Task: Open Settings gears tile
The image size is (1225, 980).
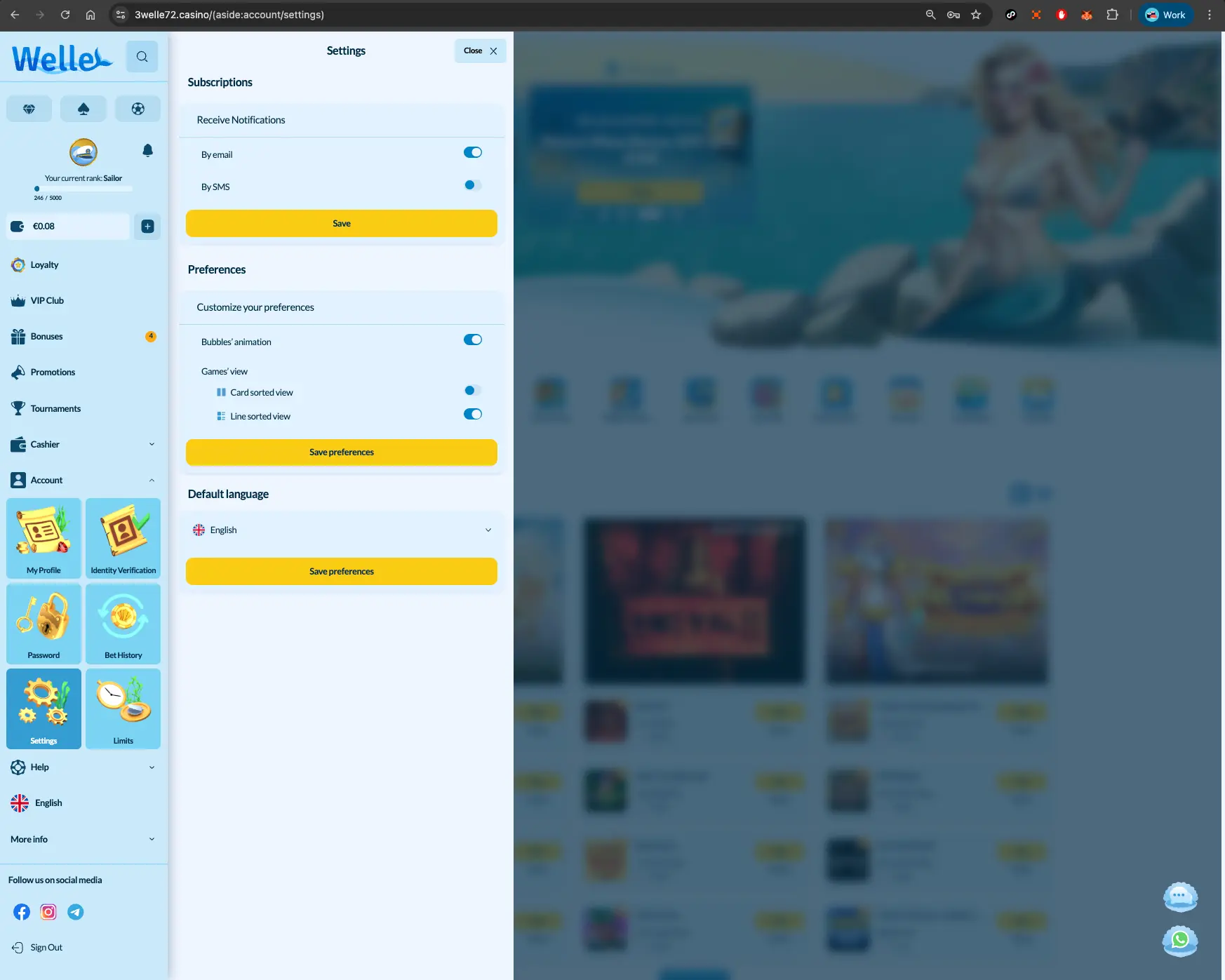Action: tap(43, 709)
